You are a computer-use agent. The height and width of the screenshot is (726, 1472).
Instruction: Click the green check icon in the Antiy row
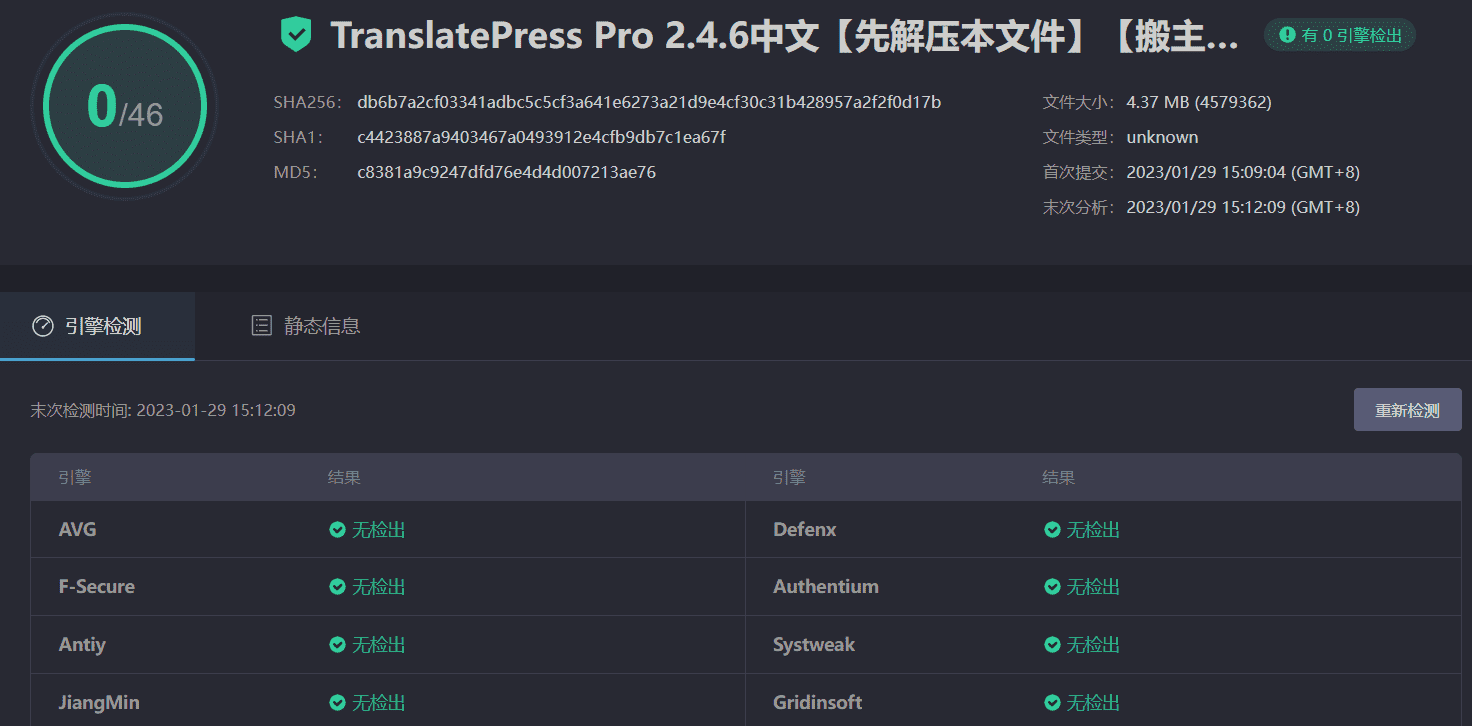coord(338,645)
